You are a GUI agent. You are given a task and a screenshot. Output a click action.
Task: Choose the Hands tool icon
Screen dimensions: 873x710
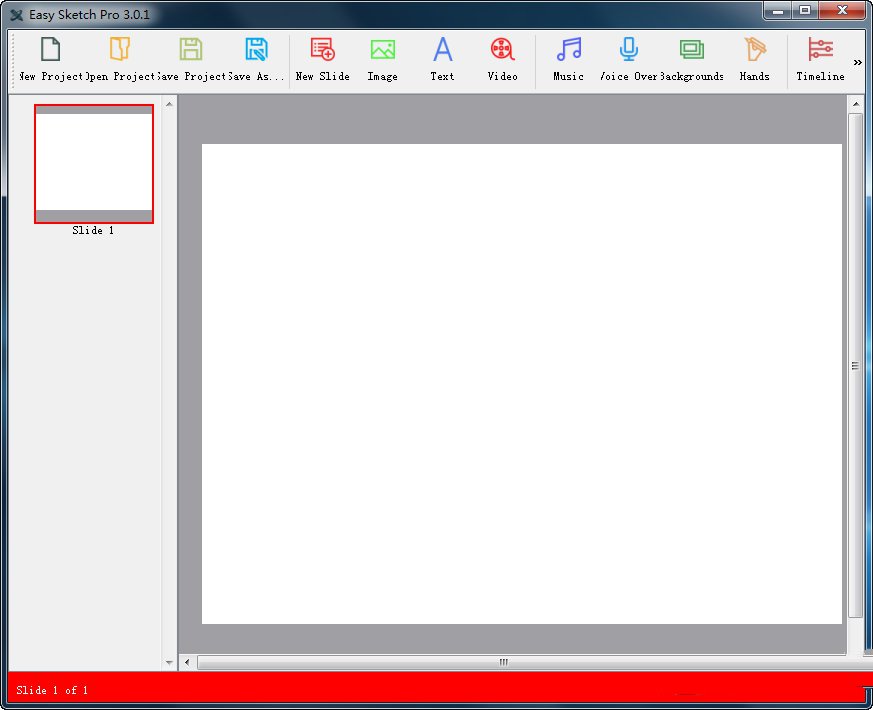754,50
